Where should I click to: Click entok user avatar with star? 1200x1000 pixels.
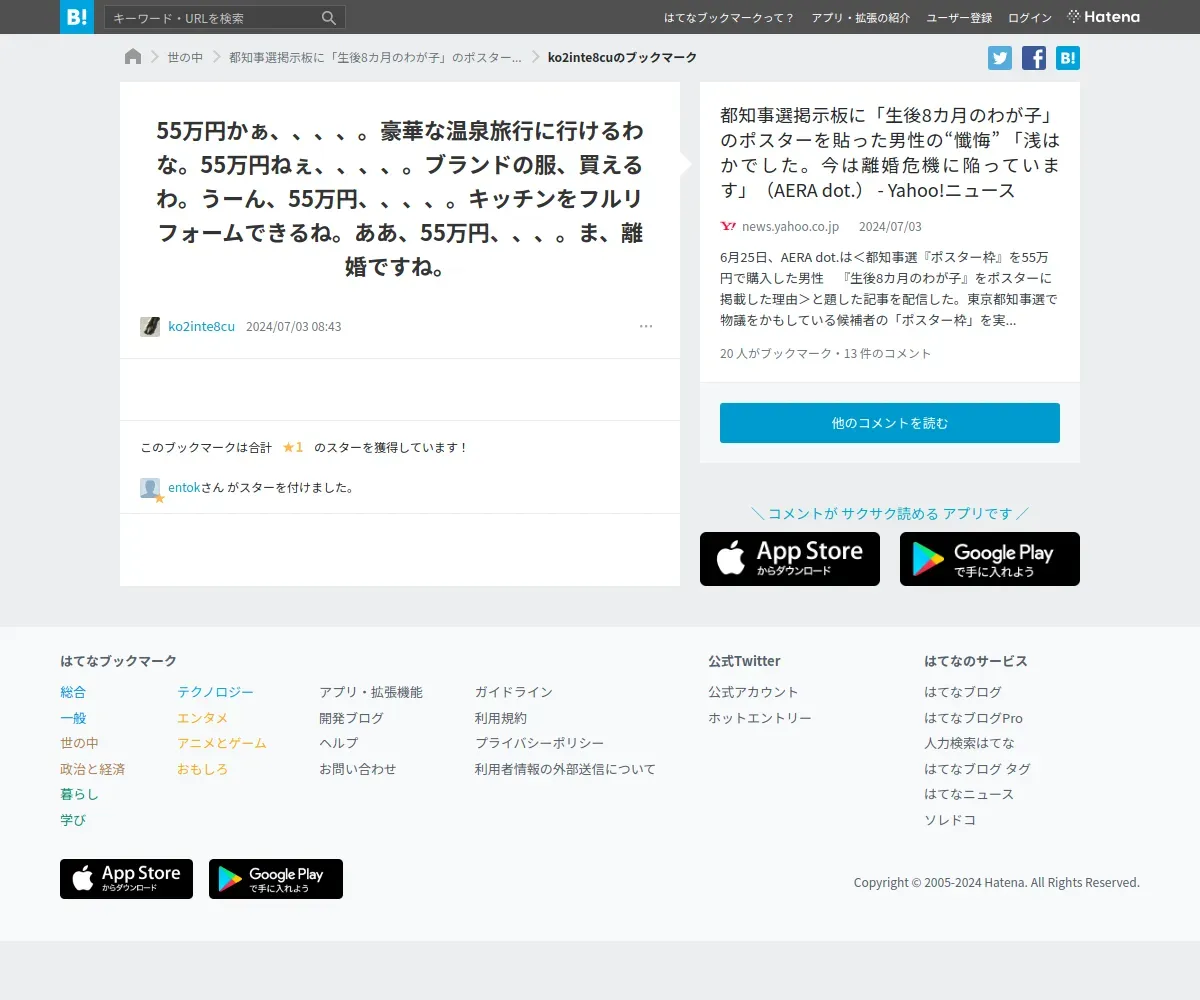click(151, 489)
